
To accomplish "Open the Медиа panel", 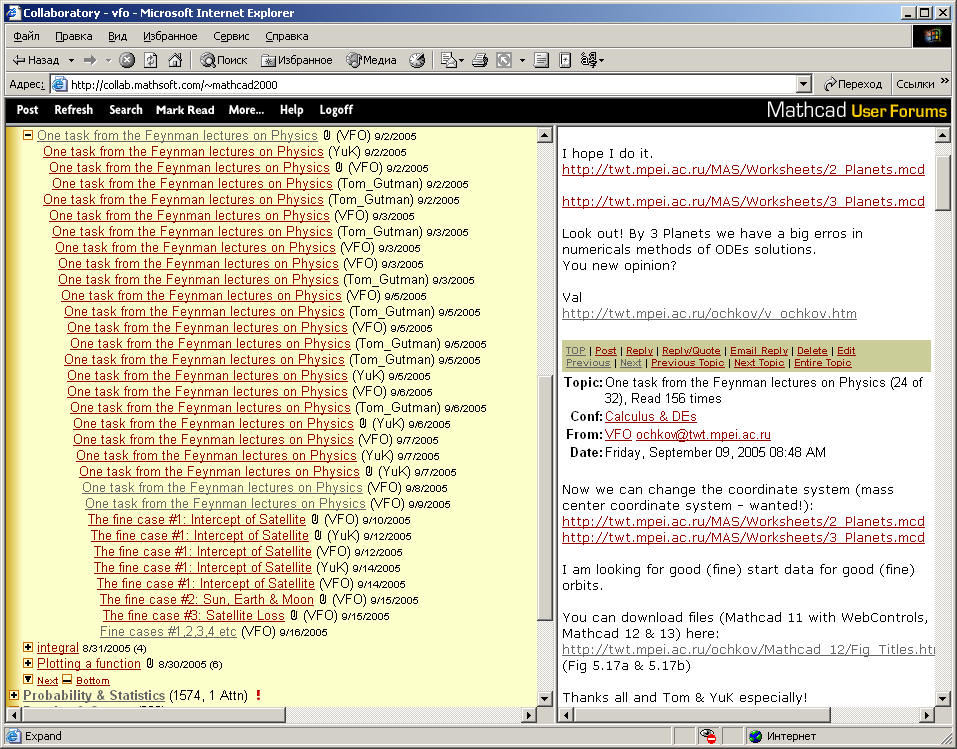I will [x=371, y=60].
